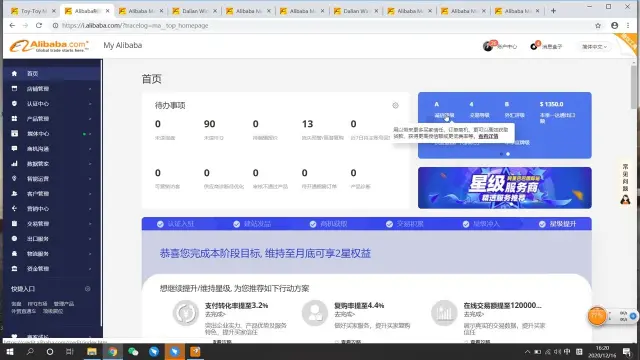Reload the page
Viewport: 640px width, 360px height.
click(39, 25)
